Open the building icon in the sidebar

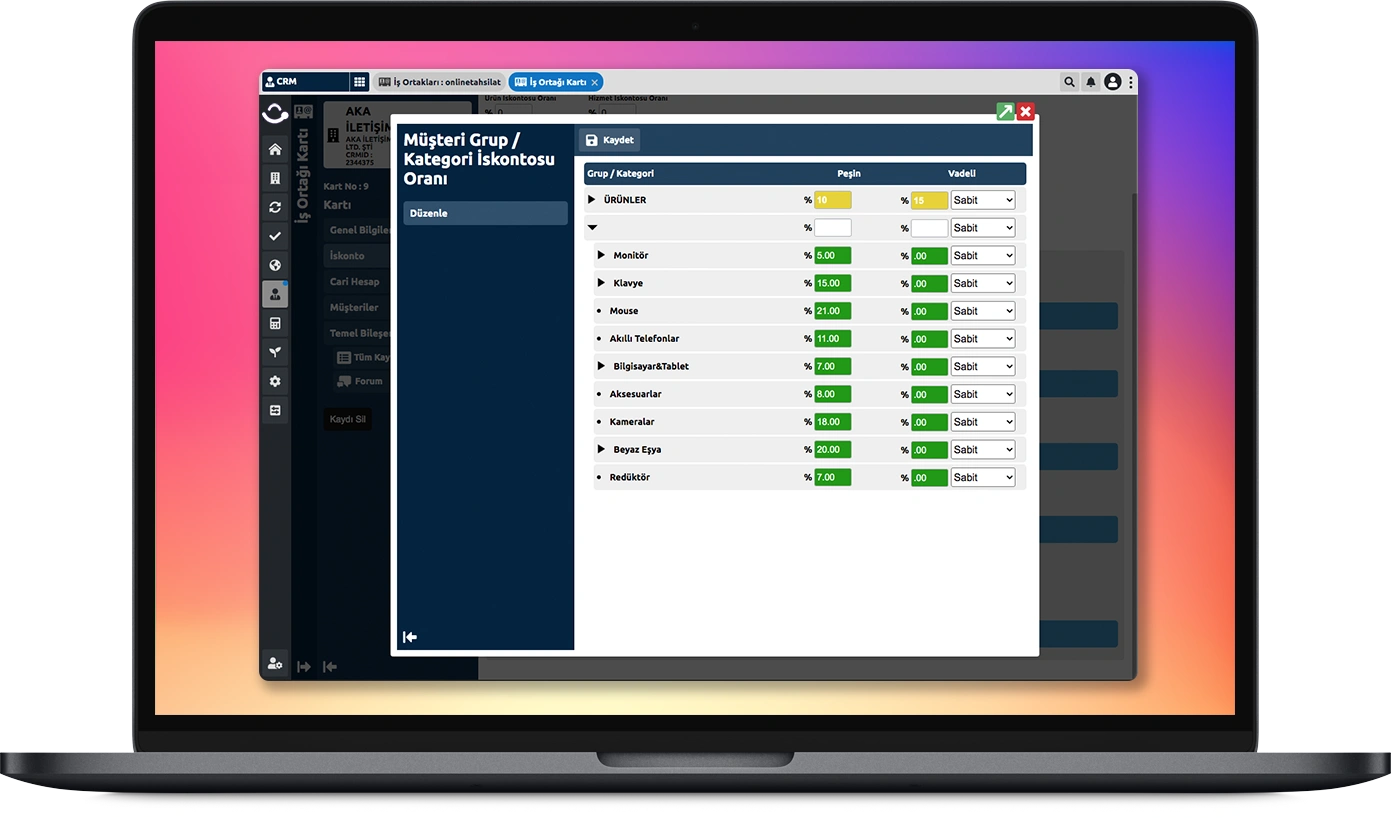point(275,179)
